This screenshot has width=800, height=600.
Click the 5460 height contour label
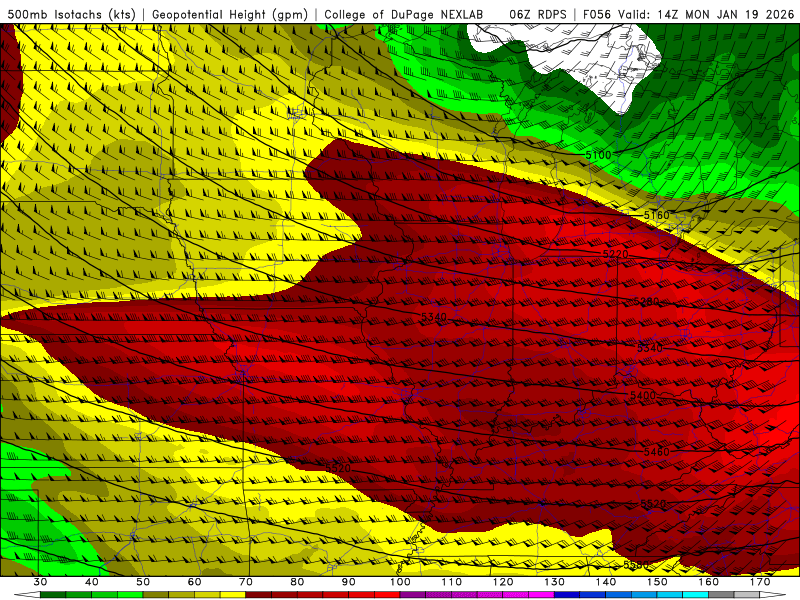[x=656, y=452]
